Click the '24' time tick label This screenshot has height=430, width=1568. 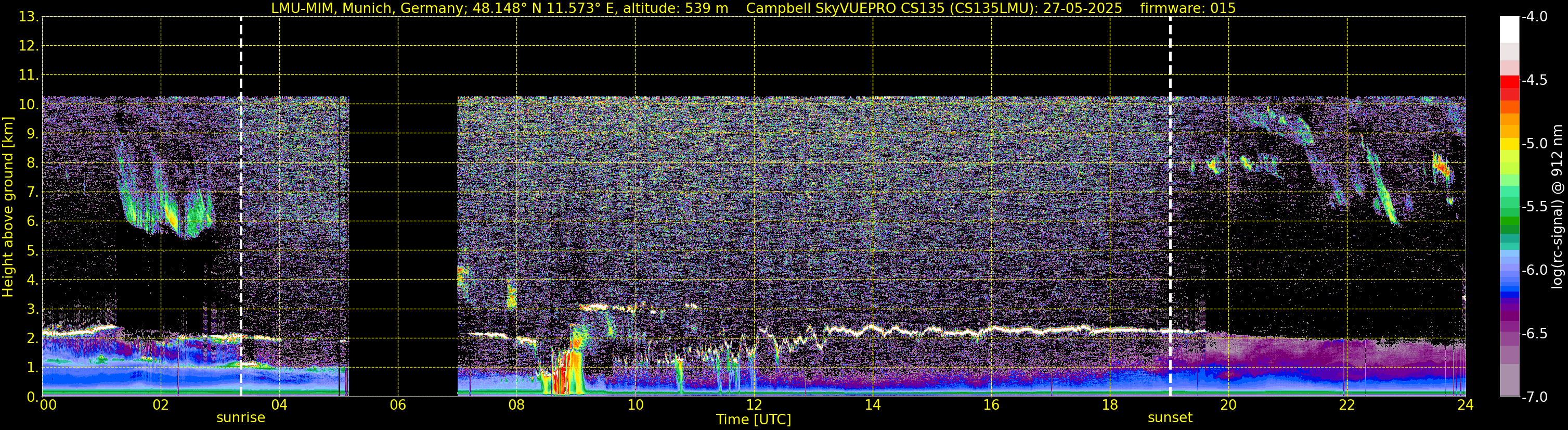(1466, 405)
